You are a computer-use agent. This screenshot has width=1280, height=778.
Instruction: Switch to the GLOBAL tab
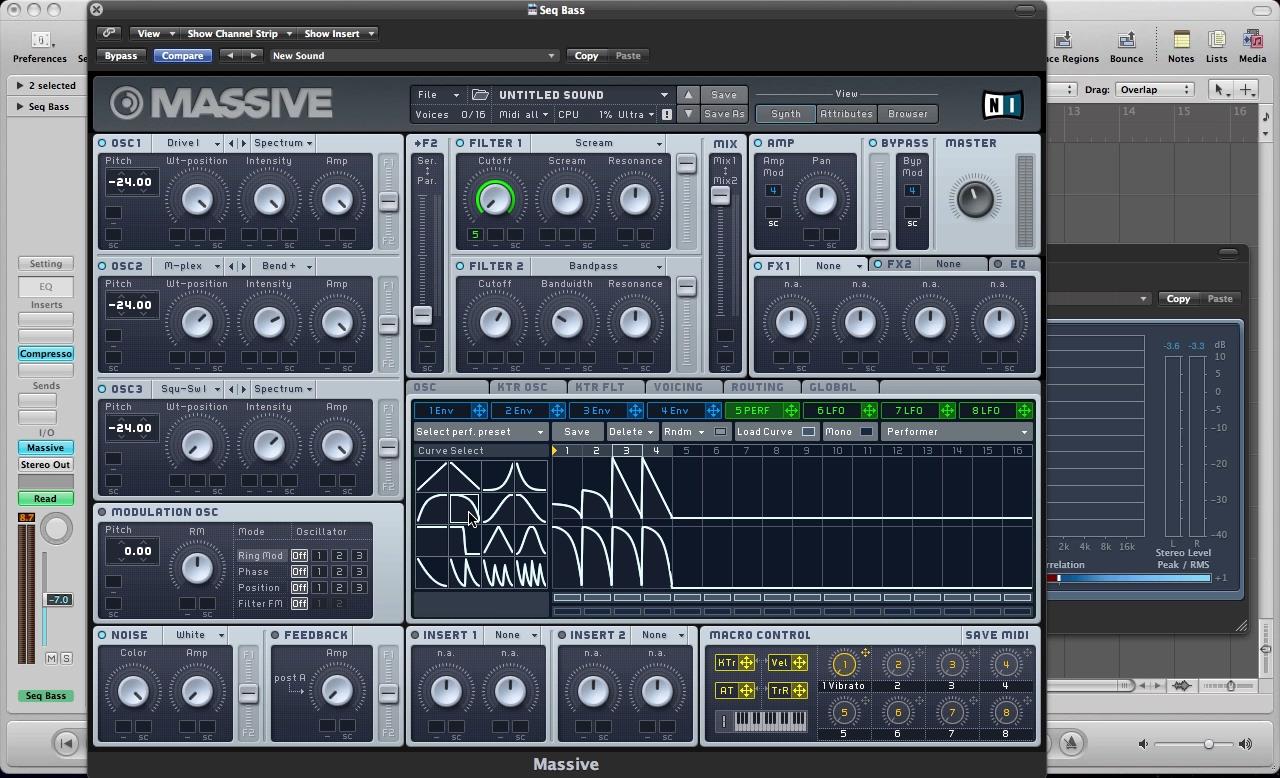click(x=833, y=387)
